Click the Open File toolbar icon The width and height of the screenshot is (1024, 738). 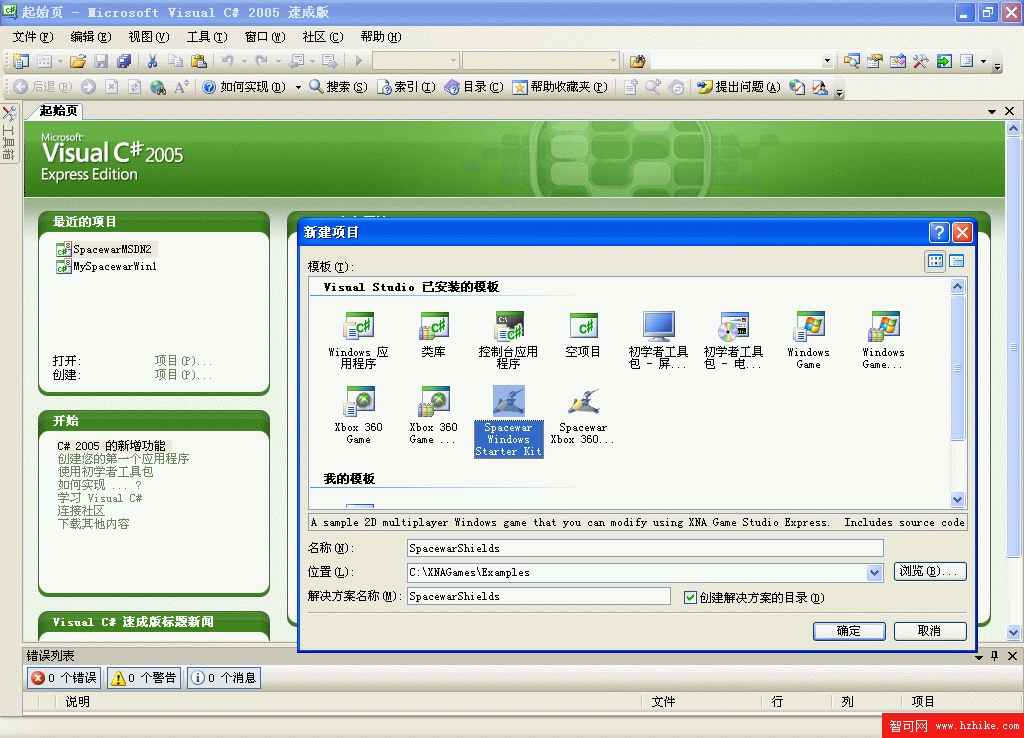(x=78, y=61)
